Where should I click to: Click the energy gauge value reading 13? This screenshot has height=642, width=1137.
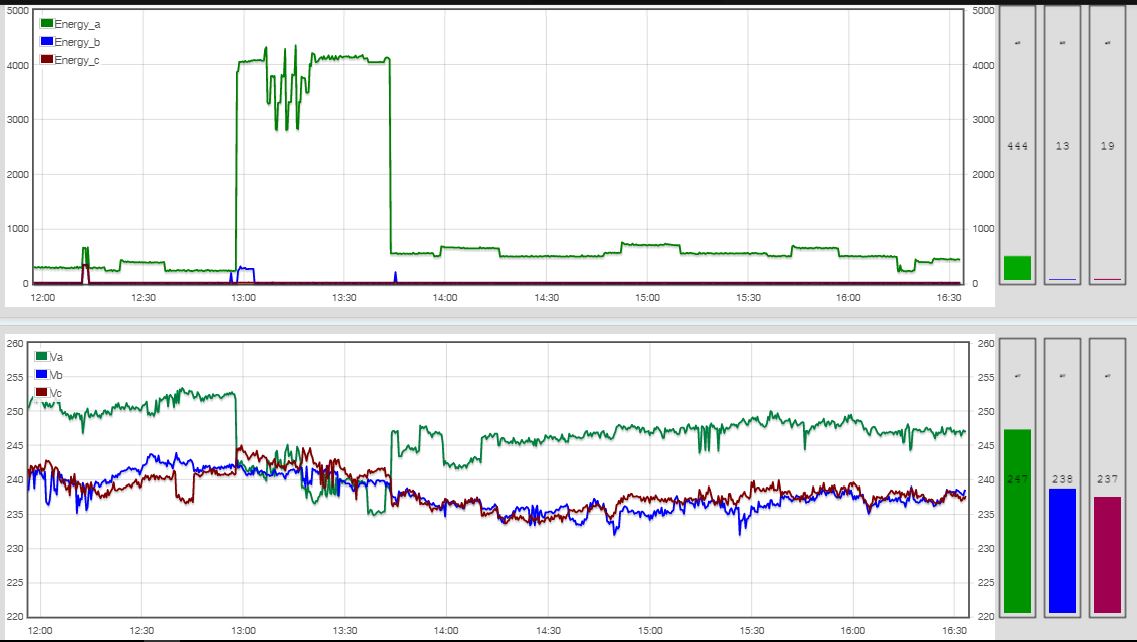[x=1062, y=146]
